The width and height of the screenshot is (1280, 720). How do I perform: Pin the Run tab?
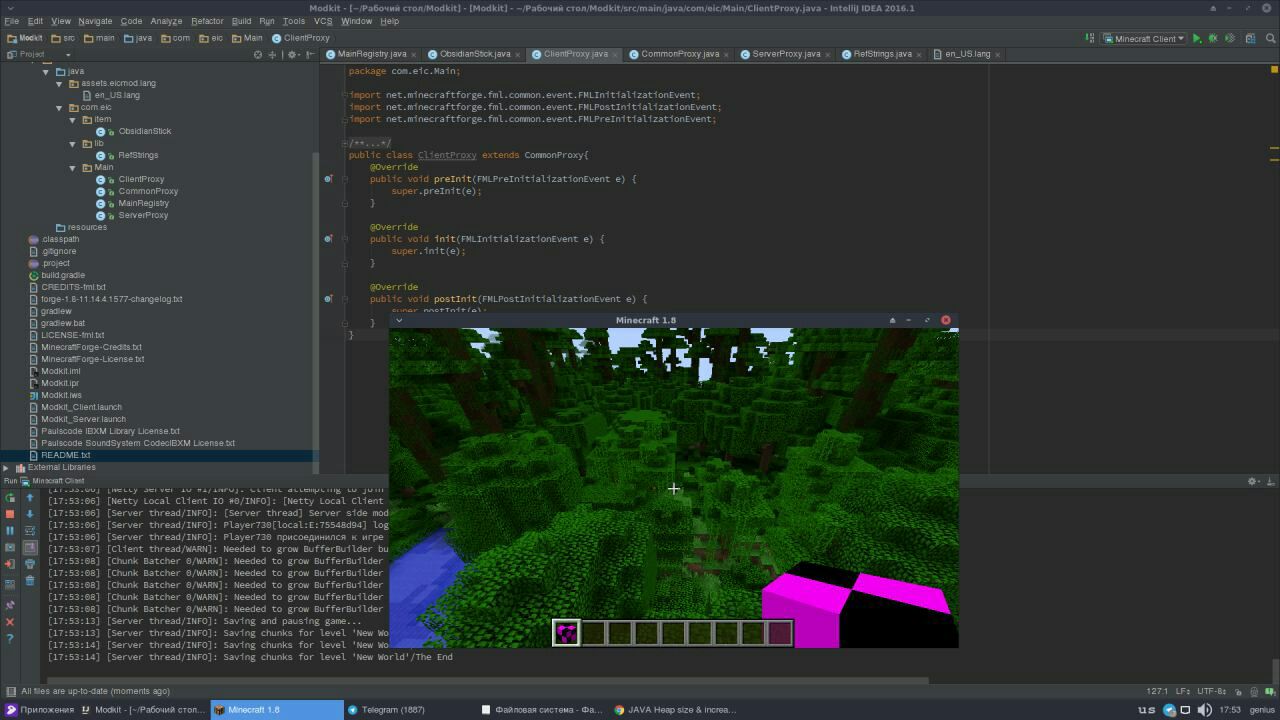(10, 605)
